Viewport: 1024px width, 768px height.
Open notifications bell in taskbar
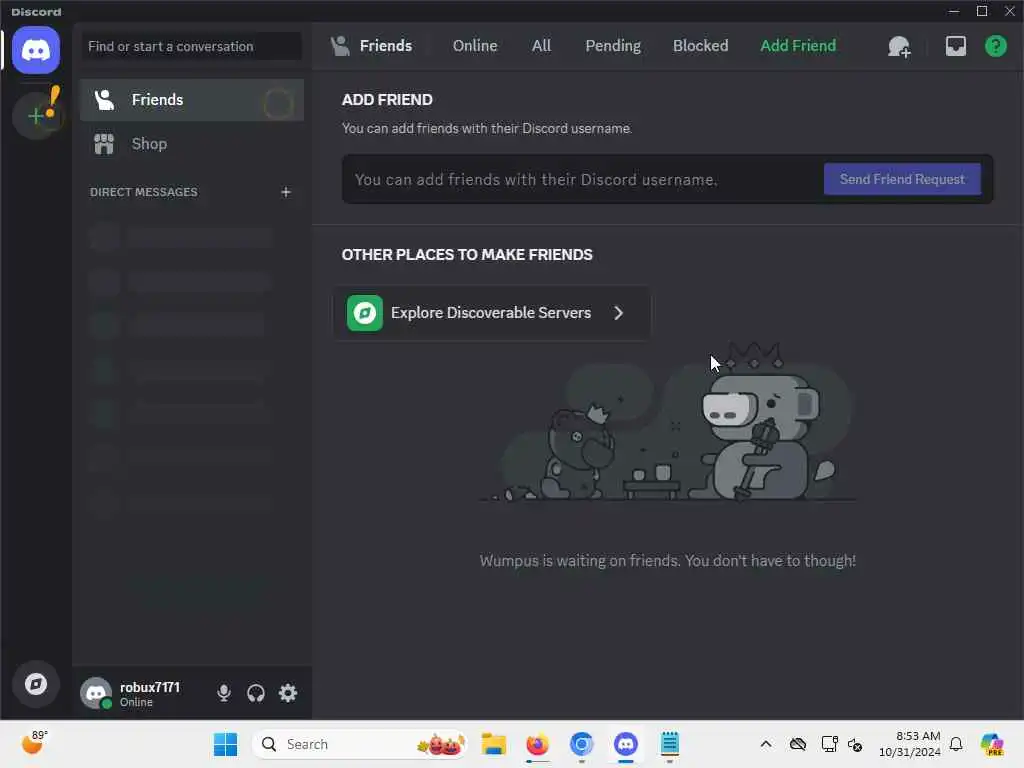pyautogui.click(x=956, y=744)
